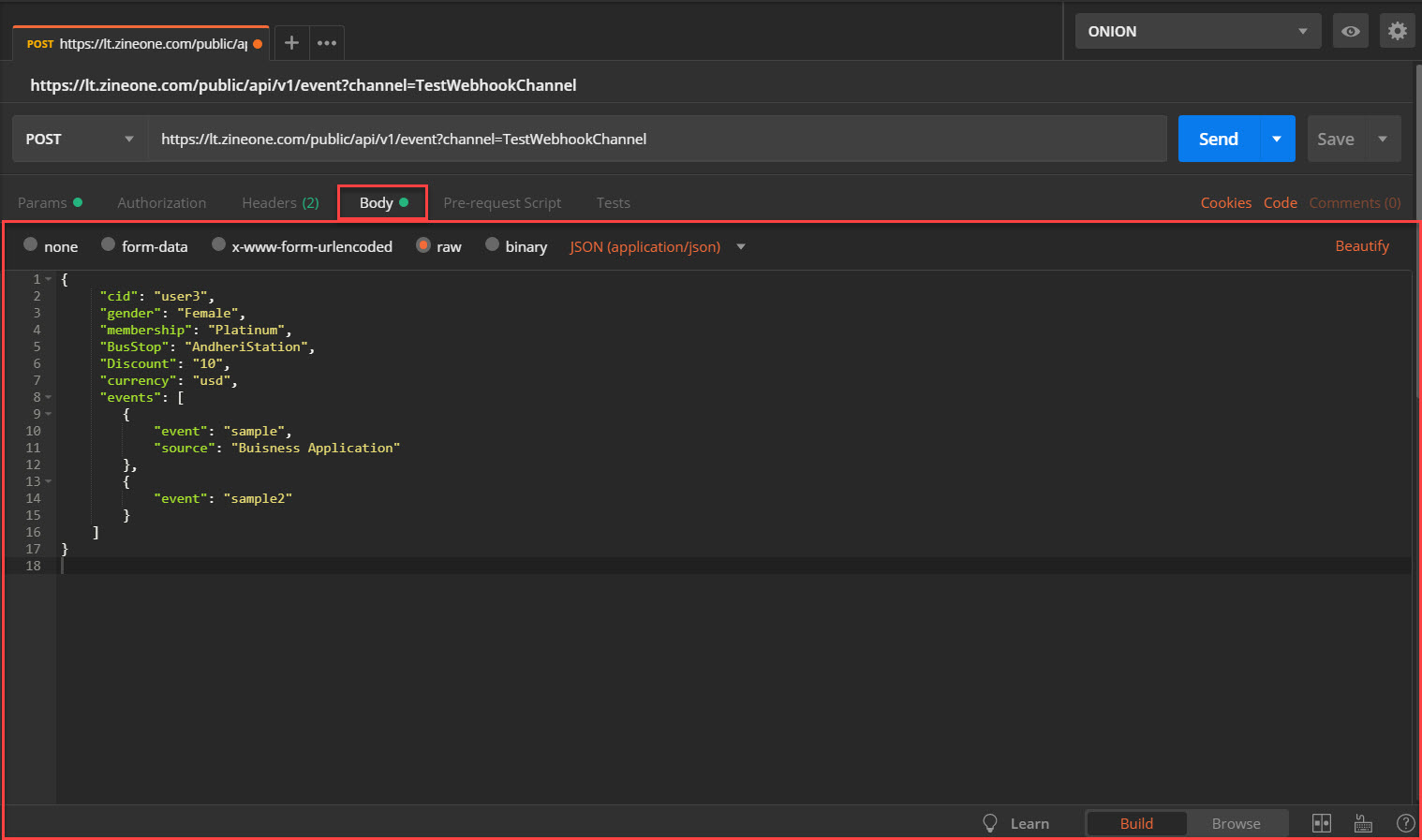Open the Cookies link
The image size is (1422, 840).
[x=1226, y=202]
